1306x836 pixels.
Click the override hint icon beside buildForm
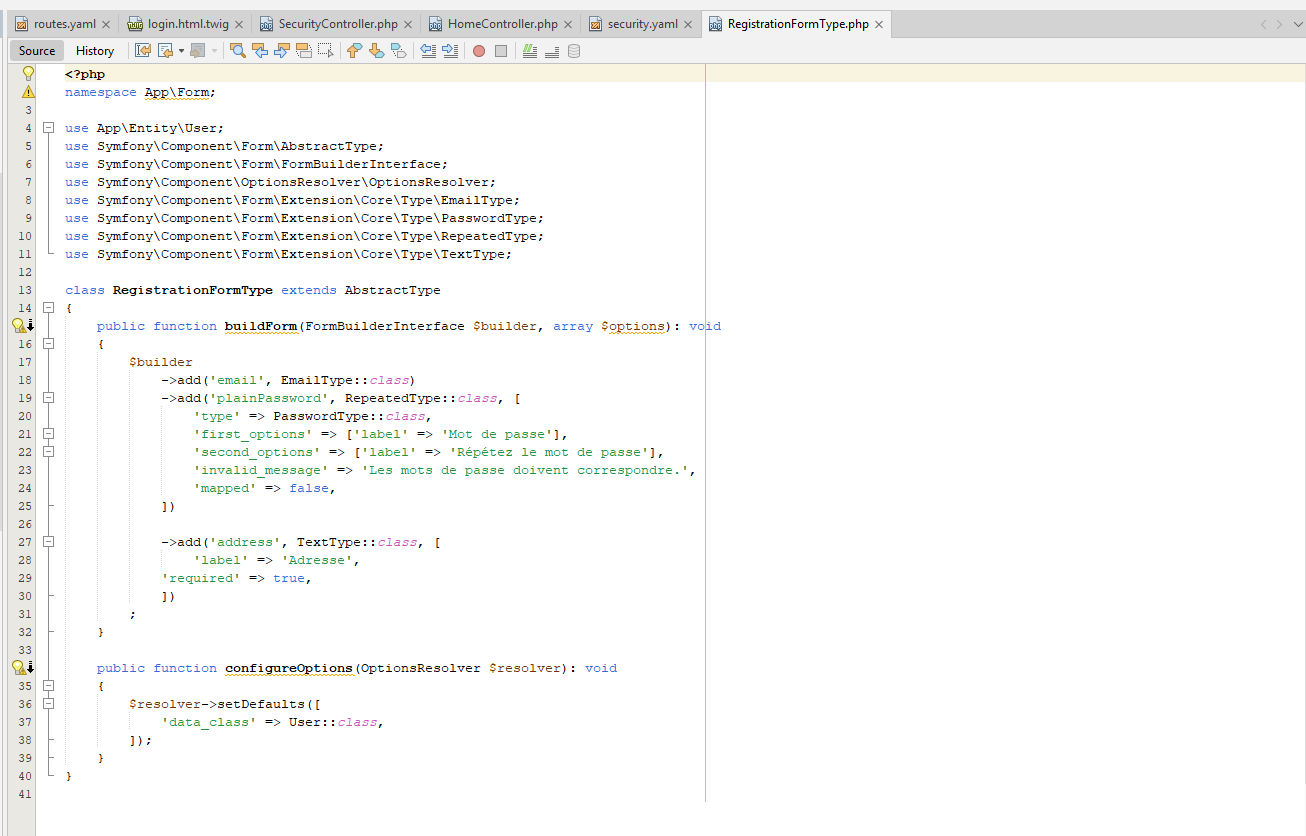tap(23, 326)
